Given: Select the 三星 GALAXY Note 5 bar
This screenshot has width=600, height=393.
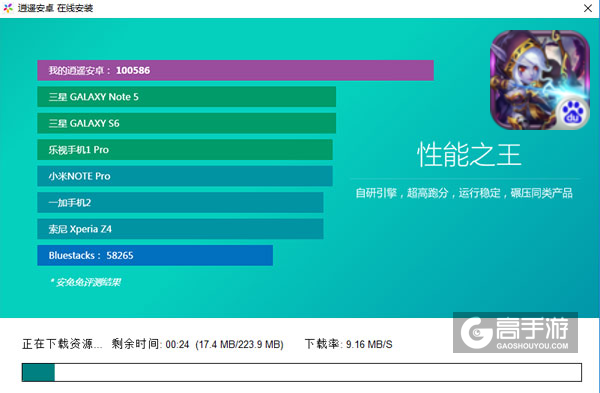Looking at the screenshot, I should 186,97.
